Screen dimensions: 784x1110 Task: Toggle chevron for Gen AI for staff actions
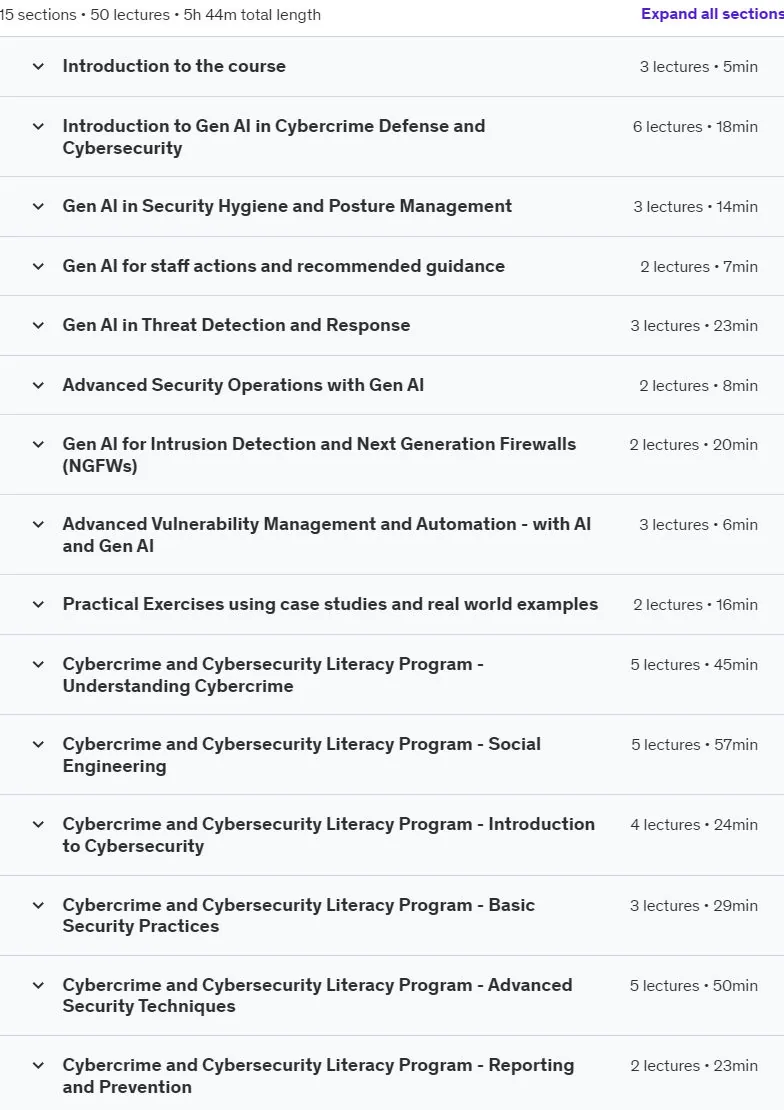[x=38, y=267]
